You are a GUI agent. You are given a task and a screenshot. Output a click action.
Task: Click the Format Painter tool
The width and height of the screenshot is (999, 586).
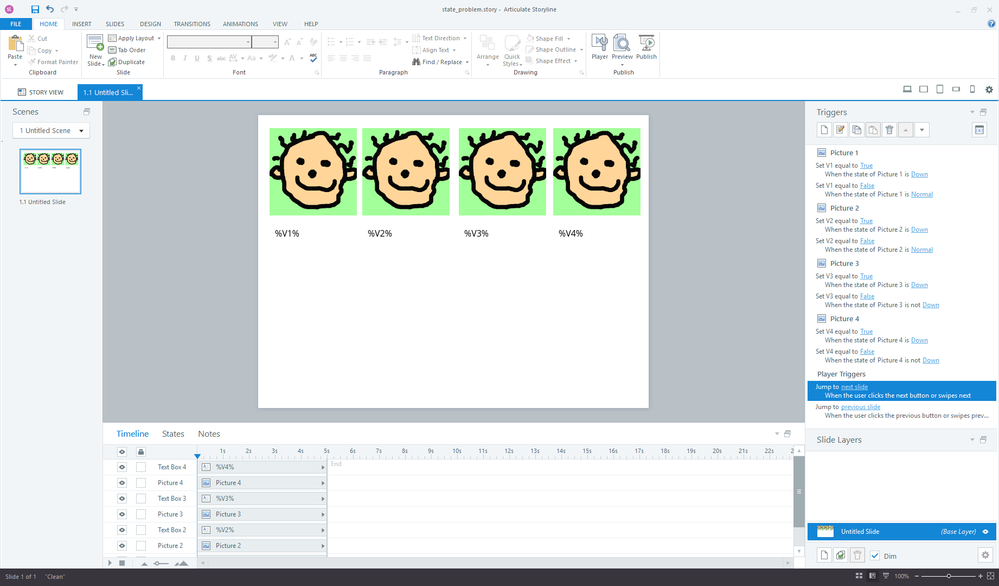coord(56,62)
